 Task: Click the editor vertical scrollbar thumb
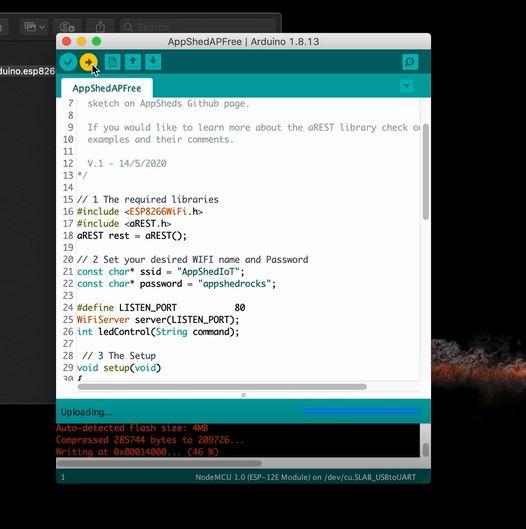click(425, 172)
